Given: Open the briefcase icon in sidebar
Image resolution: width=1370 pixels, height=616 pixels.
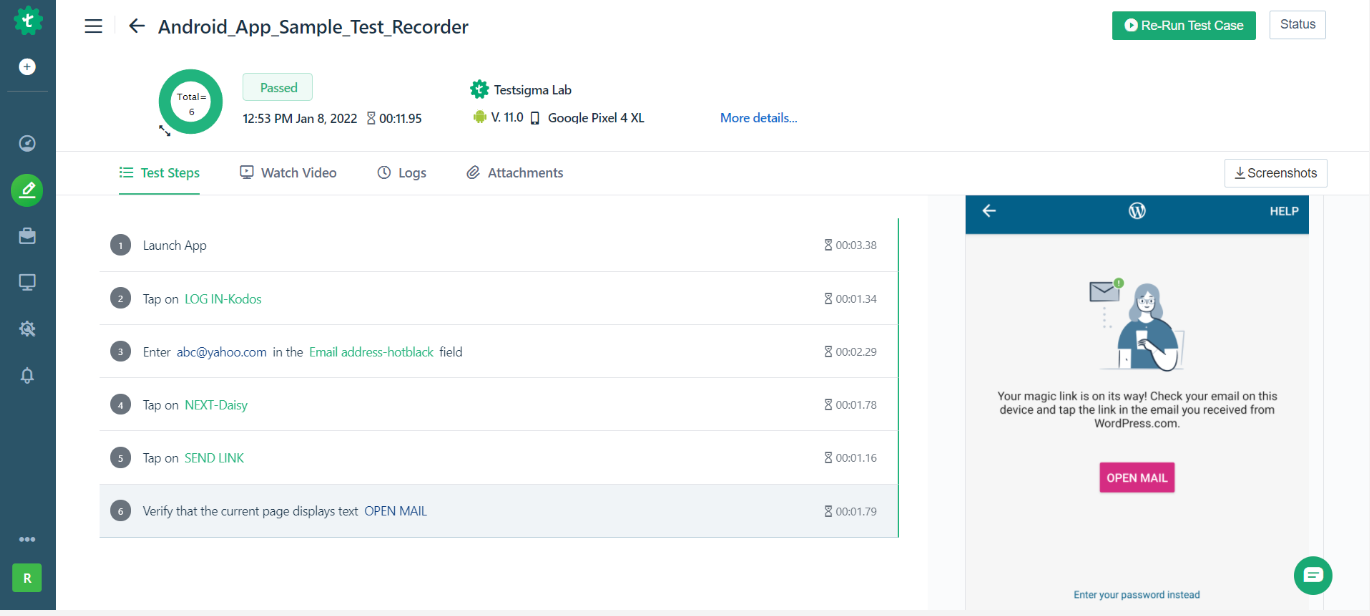Looking at the screenshot, I should [28, 236].
